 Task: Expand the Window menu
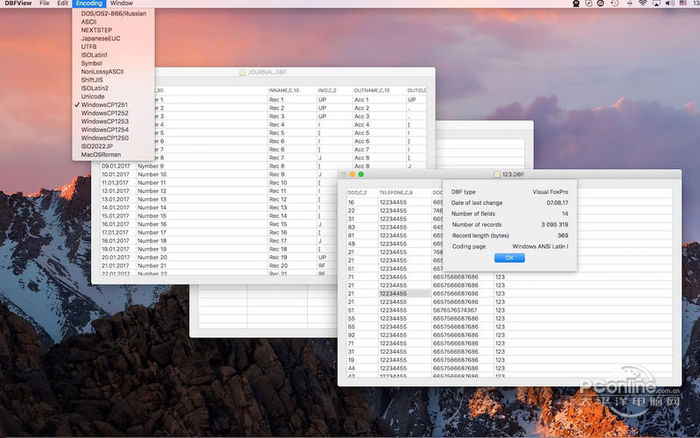tap(121, 4)
